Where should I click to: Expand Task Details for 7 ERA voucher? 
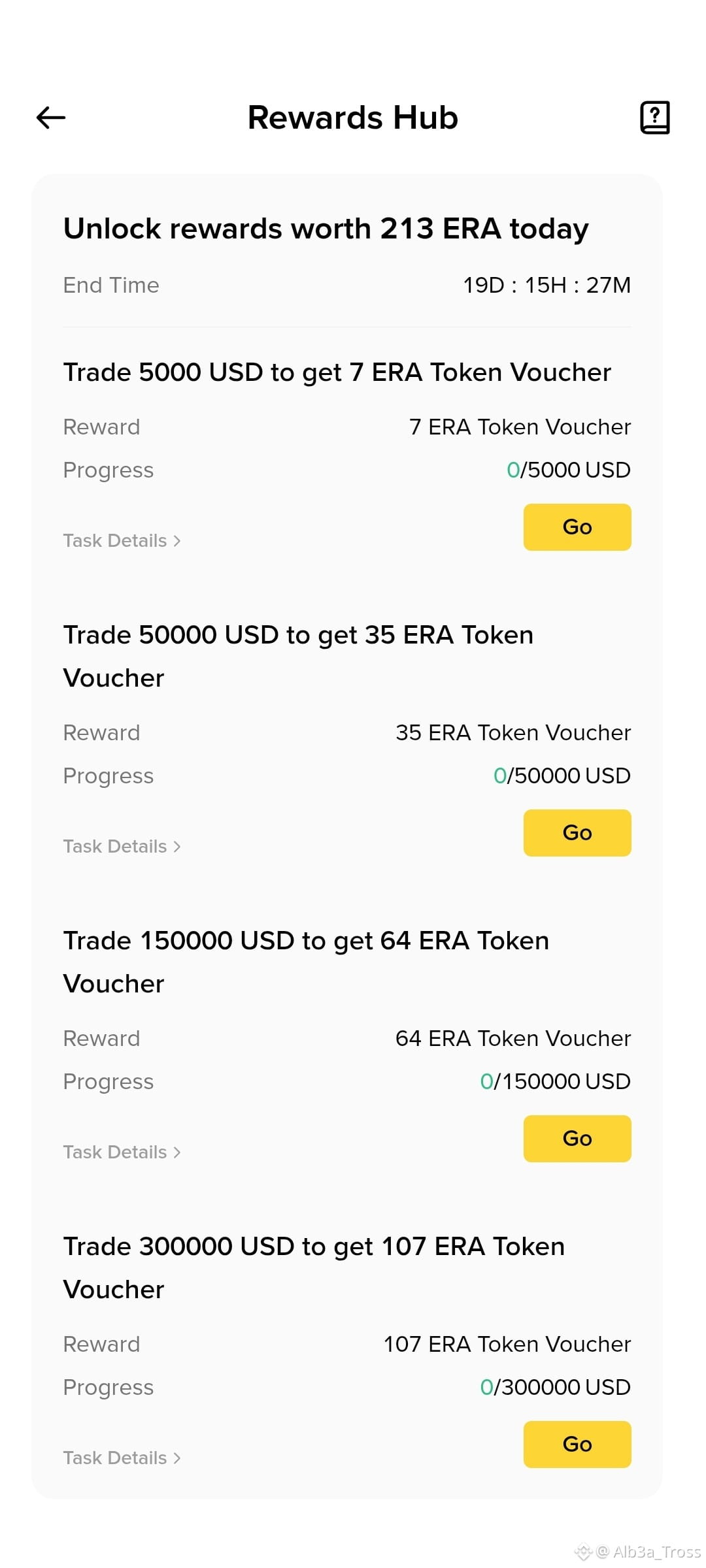click(x=122, y=541)
